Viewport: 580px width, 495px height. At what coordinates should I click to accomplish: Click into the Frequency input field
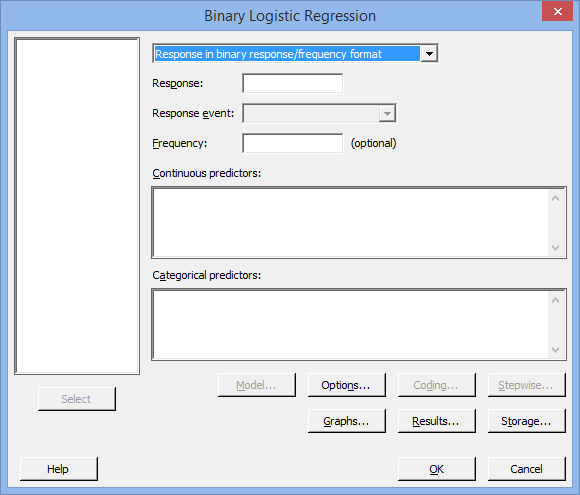(293, 143)
